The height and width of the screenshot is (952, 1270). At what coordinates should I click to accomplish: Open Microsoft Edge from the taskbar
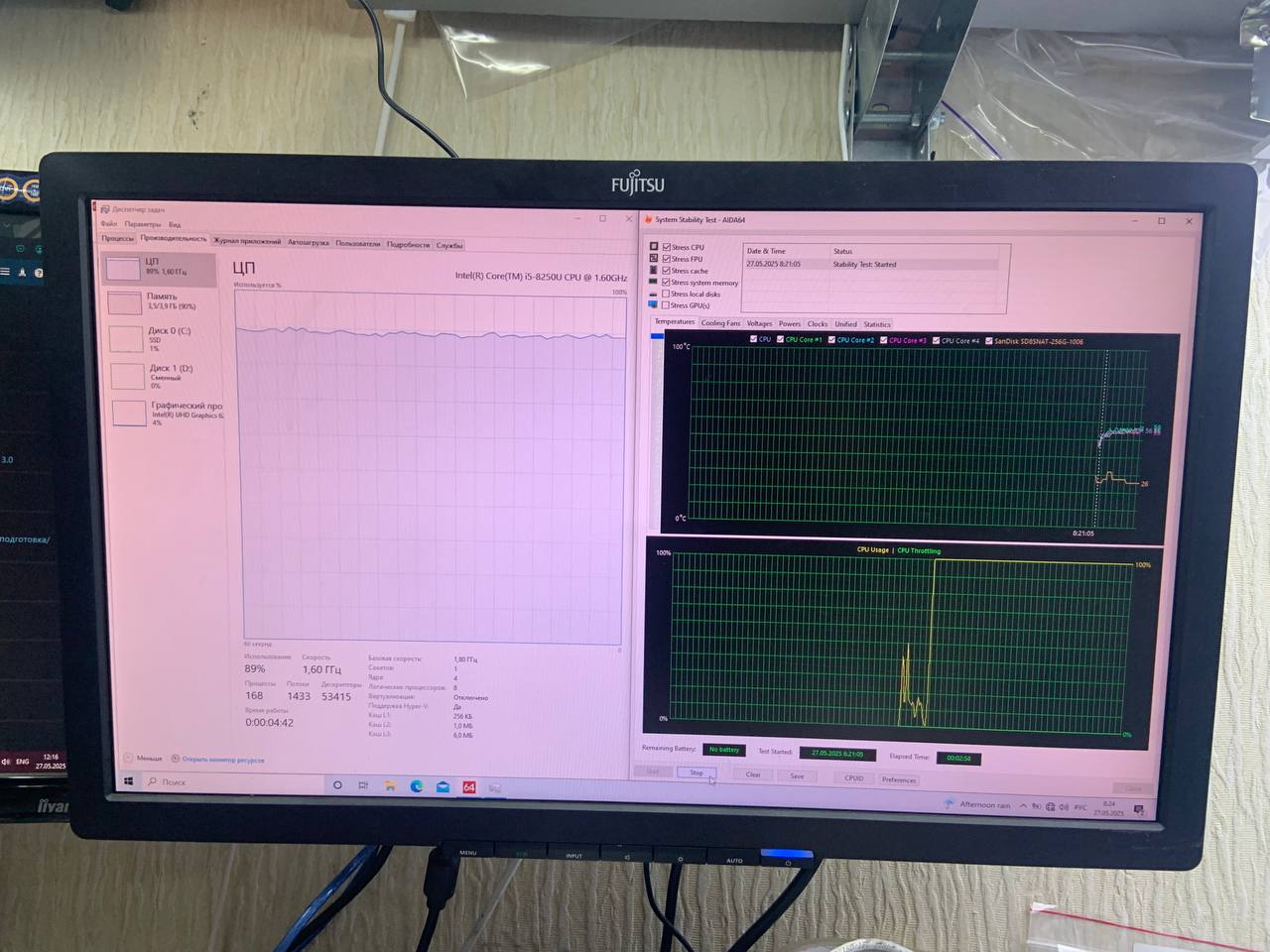(x=417, y=786)
